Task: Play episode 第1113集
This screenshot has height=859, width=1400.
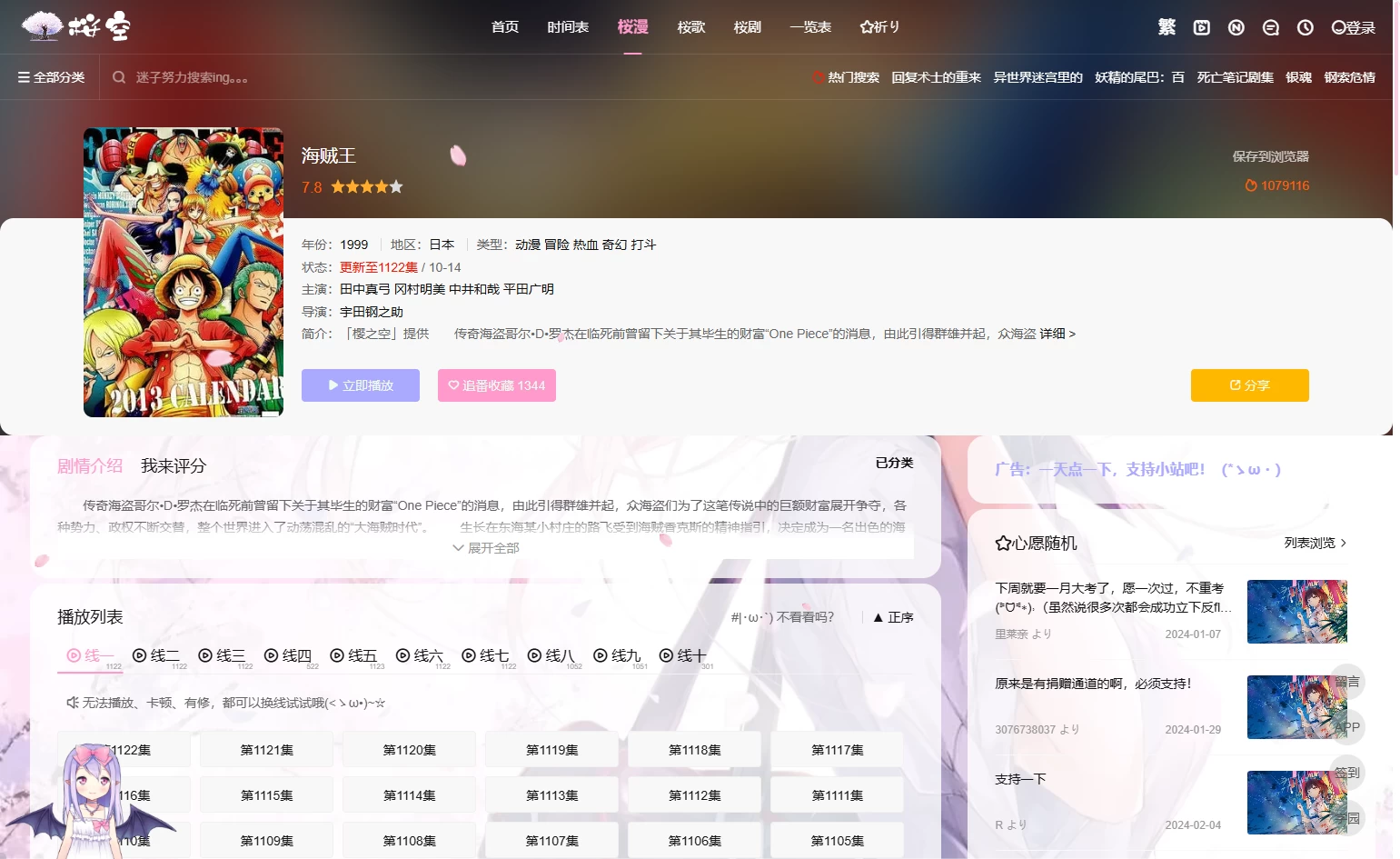Action: pos(552,795)
